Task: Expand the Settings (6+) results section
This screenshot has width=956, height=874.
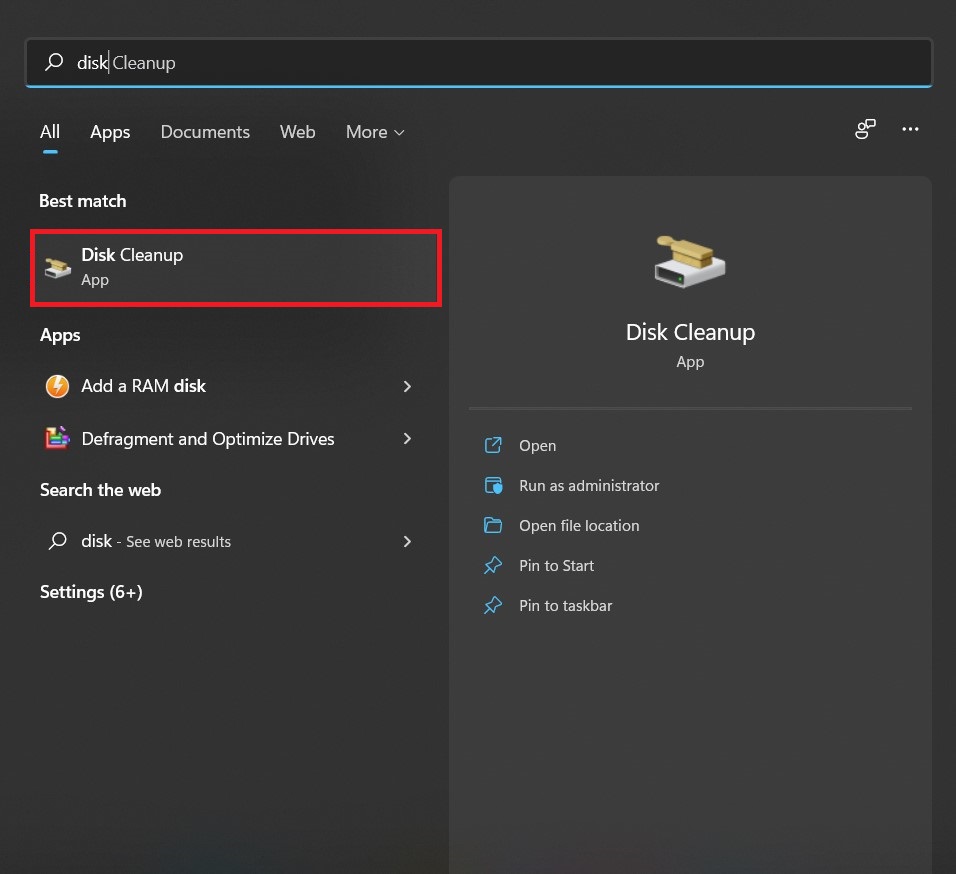Action: point(91,592)
